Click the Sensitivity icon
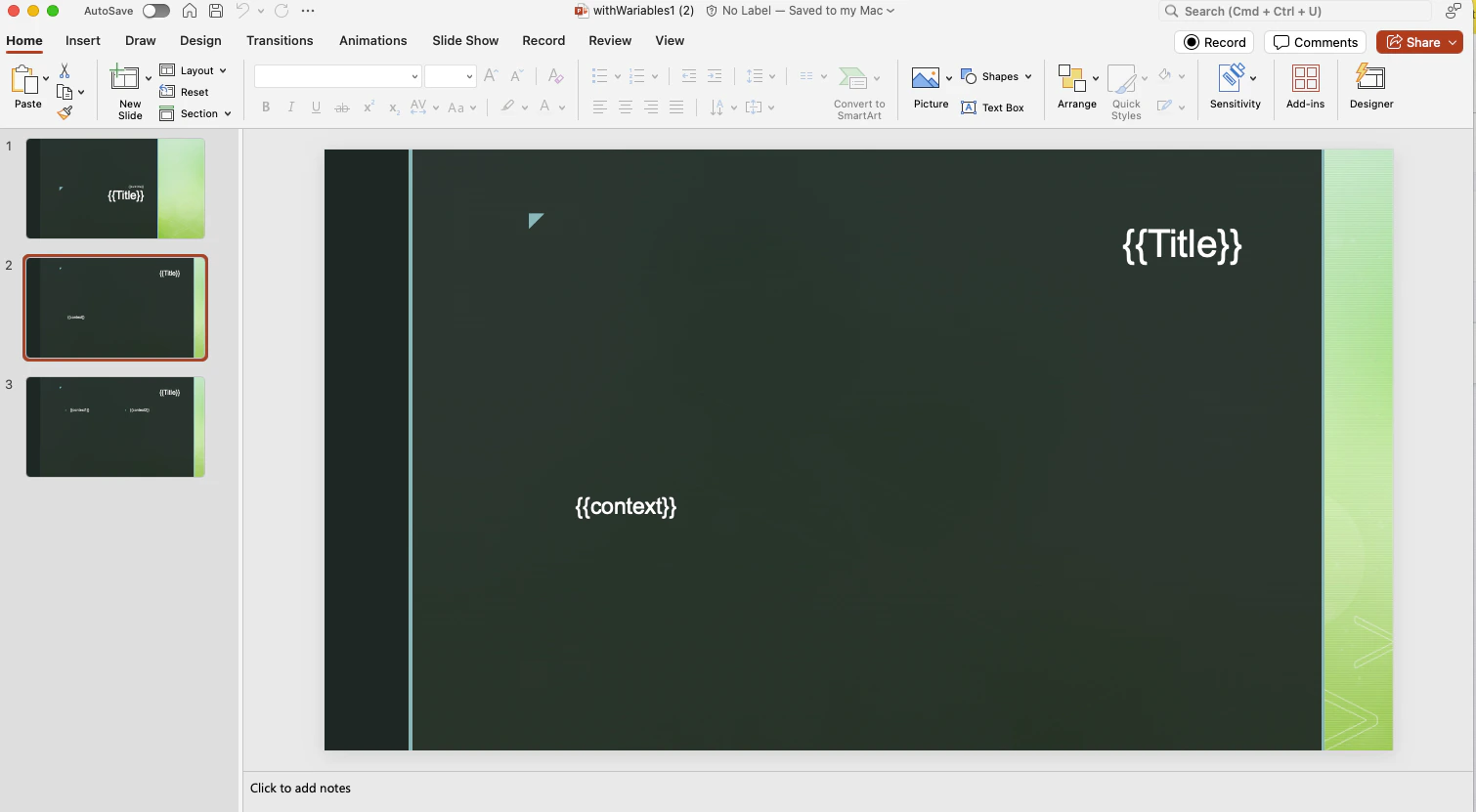 click(x=1232, y=77)
